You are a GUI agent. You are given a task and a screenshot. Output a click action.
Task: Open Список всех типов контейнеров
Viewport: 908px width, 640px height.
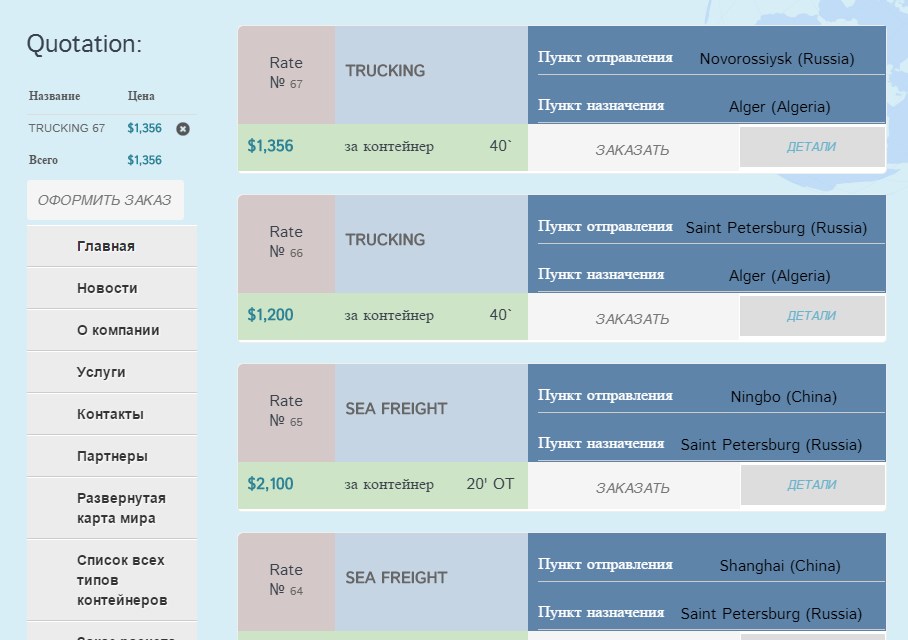121,580
